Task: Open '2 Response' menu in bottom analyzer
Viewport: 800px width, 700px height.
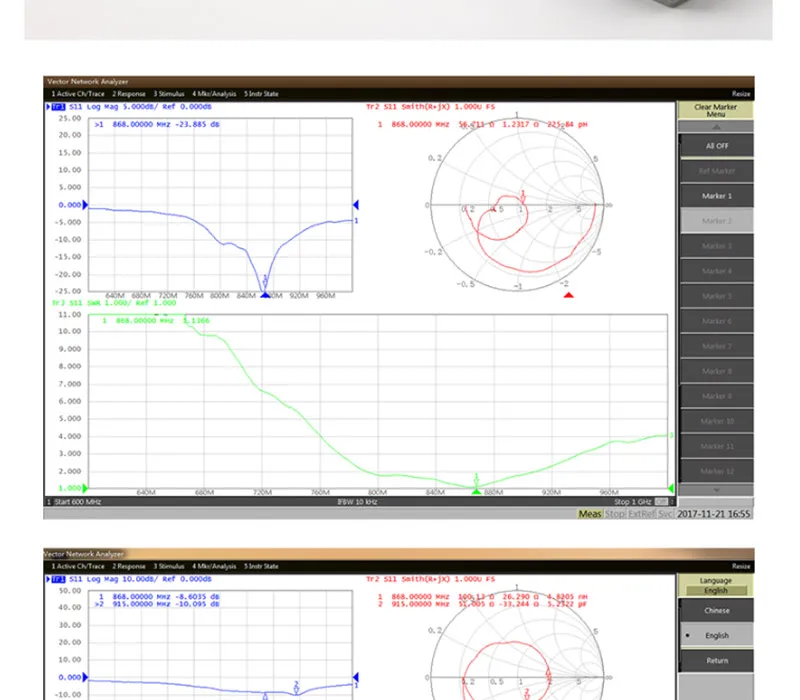Action: coord(129,566)
